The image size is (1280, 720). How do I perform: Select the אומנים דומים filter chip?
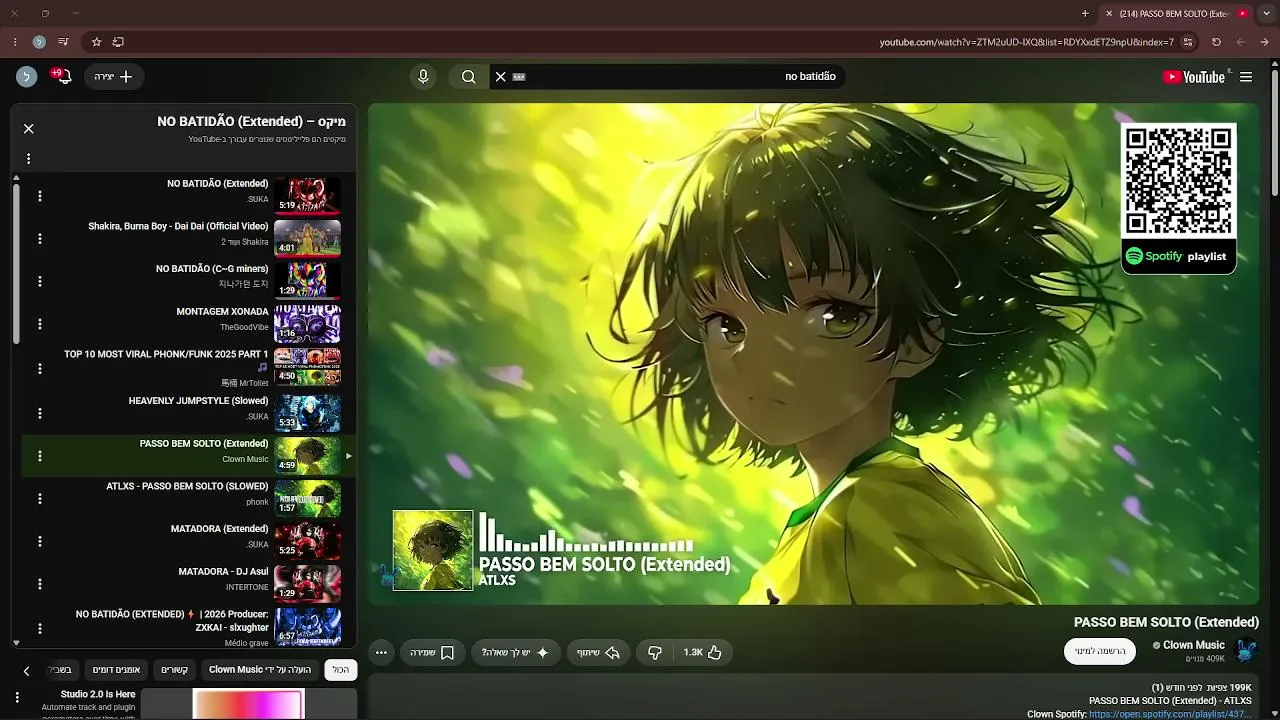[x=117, y=670]
